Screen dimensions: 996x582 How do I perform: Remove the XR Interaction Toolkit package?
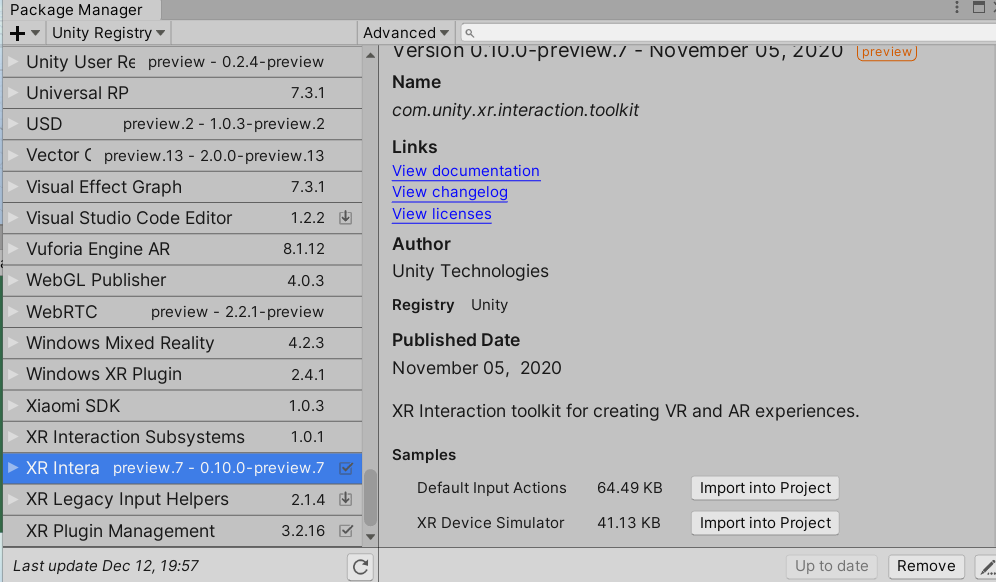(926, 566)
